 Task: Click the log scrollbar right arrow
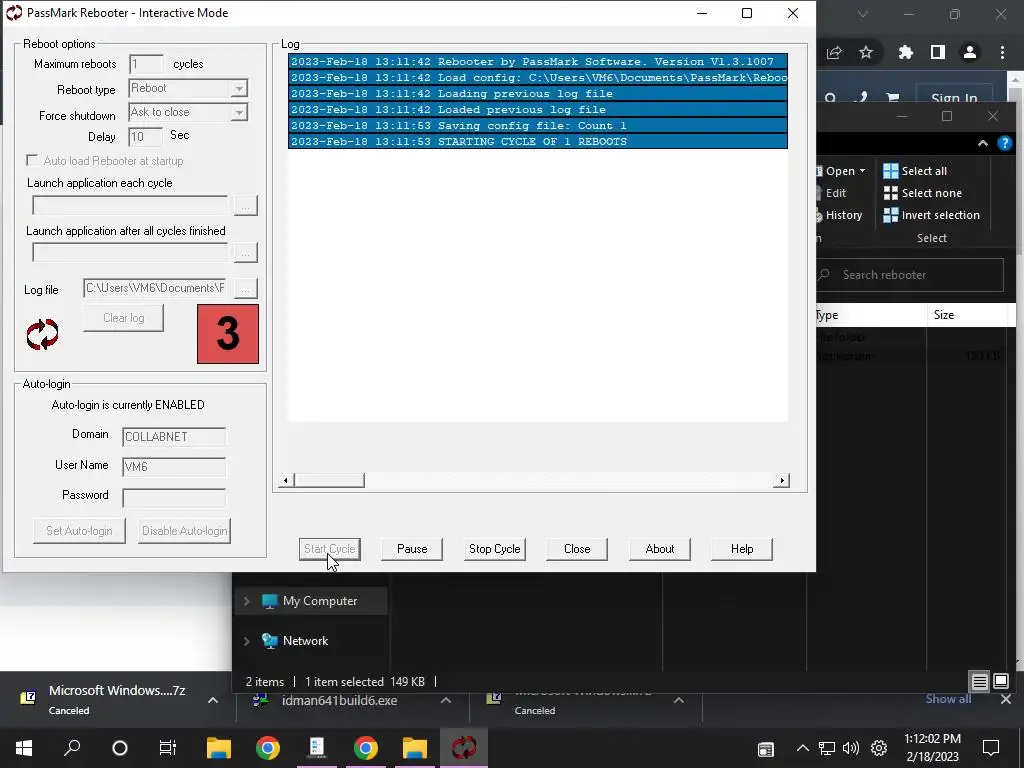pyautogui.click(x=782, y=481)
